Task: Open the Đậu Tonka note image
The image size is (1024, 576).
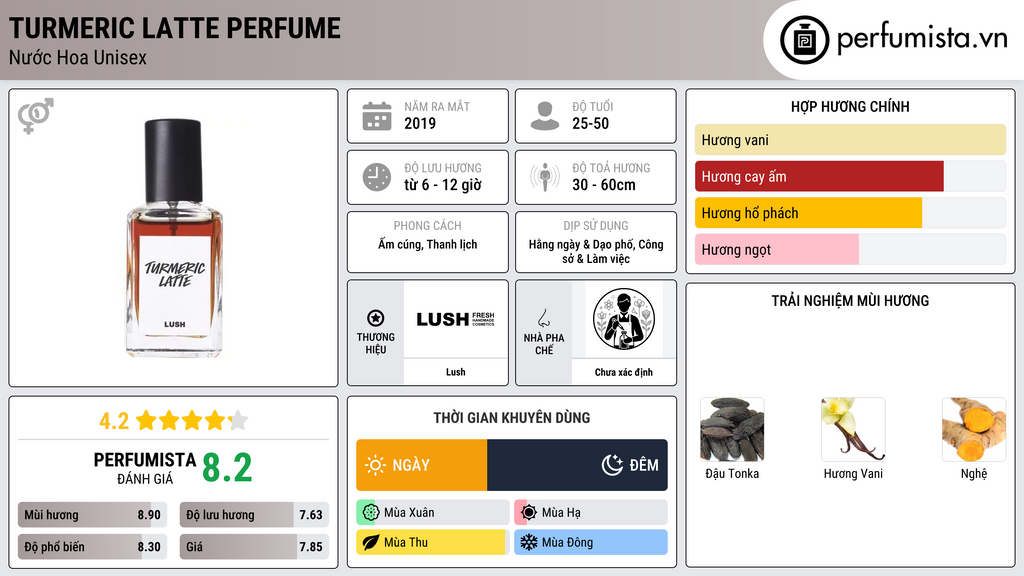Action: [732, 430]
